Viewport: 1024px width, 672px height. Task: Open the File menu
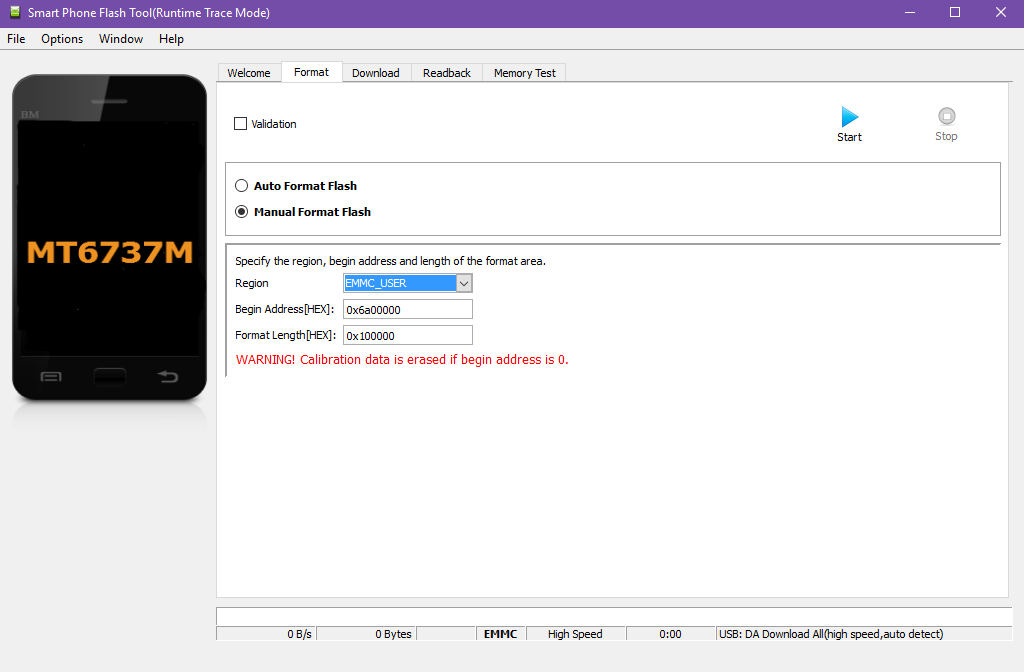16,39
